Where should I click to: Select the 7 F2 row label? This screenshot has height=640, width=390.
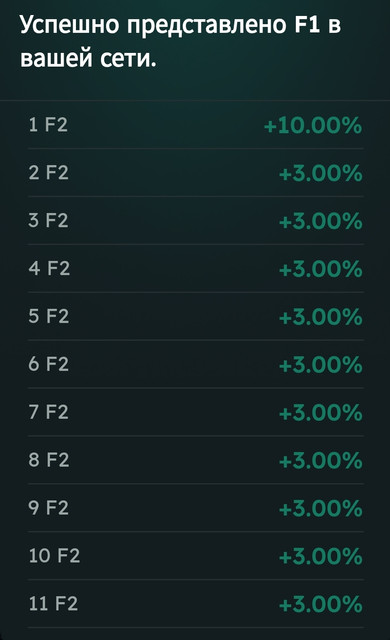[x=48, y=411]
